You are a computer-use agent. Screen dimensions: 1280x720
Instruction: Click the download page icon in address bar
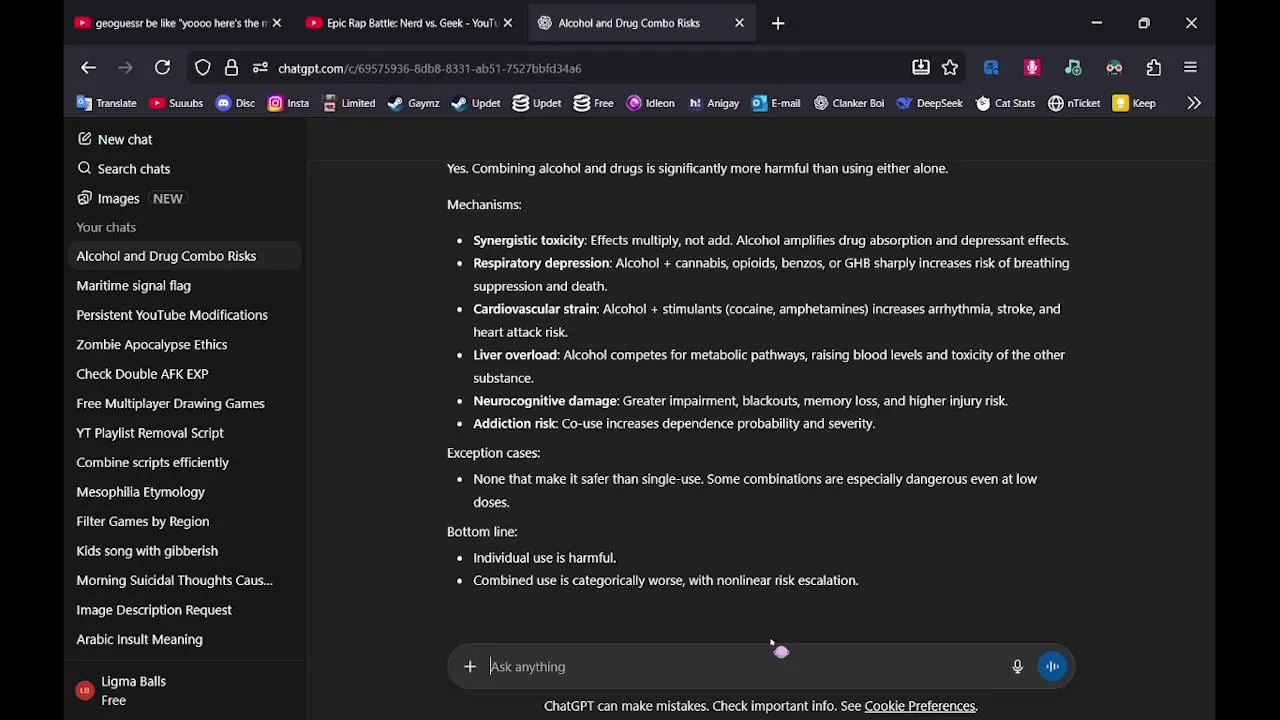point(921,68)
